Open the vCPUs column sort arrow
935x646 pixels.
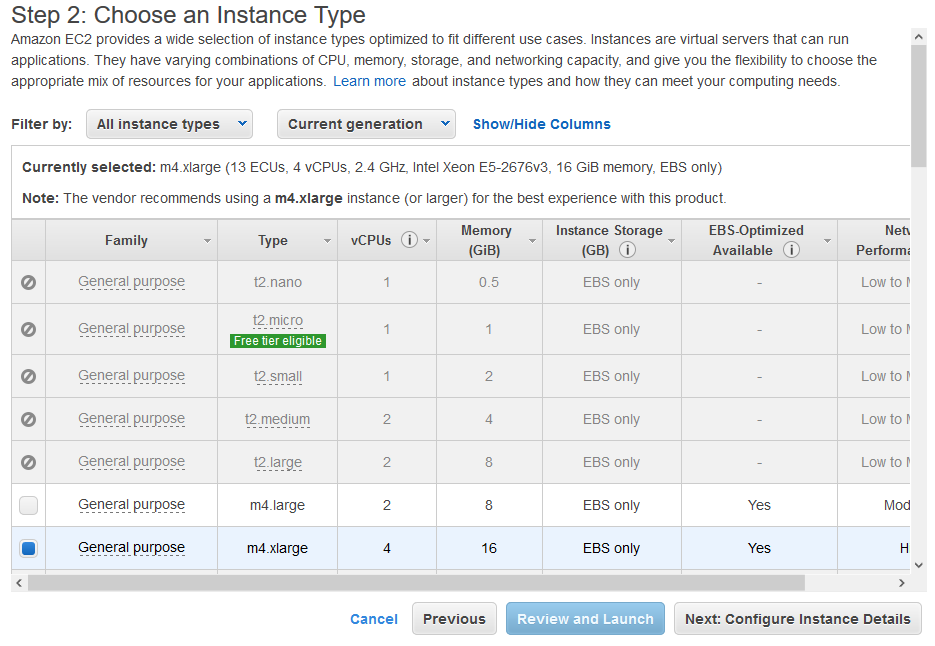coord(426,241)
